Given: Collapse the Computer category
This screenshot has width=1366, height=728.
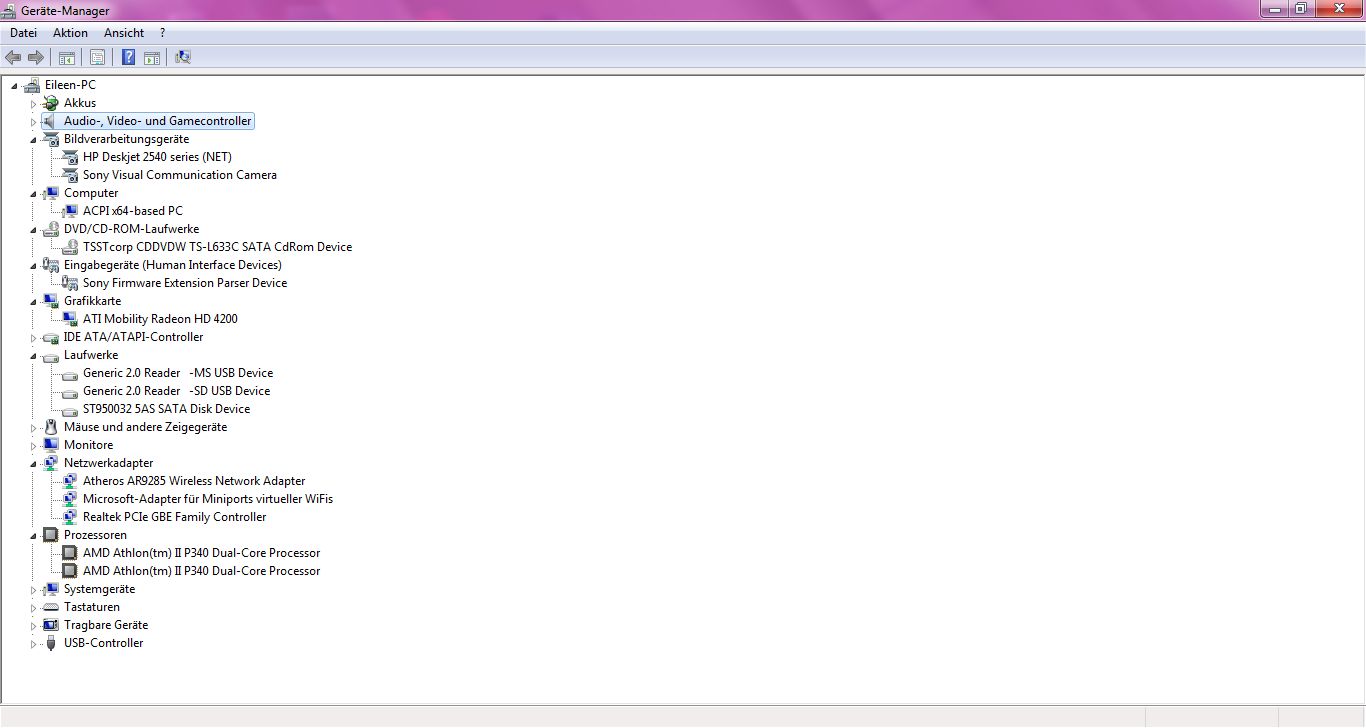Looking at the screenshot, I should [33, 194].
